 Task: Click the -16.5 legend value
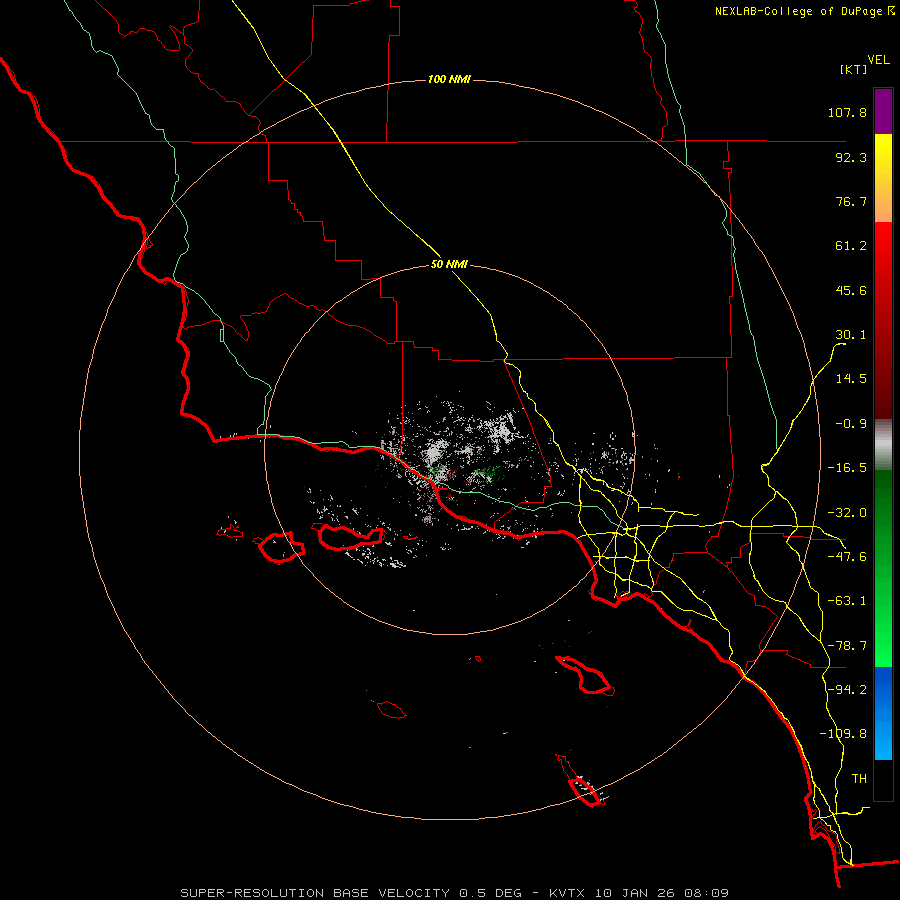(847, 468)
